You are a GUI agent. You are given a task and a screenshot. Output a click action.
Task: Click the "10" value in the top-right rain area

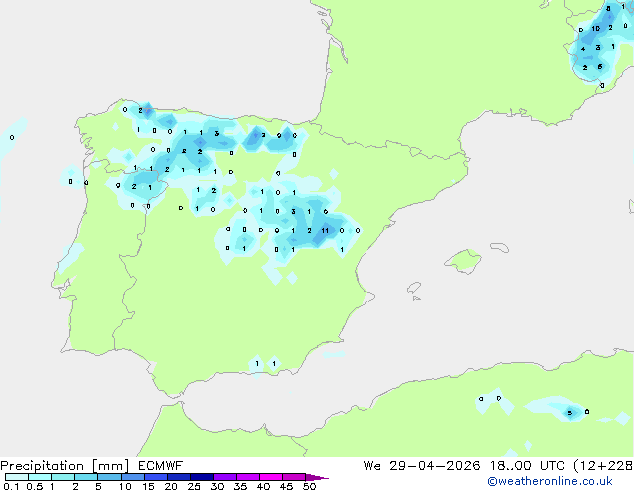(x=596, y=29)
